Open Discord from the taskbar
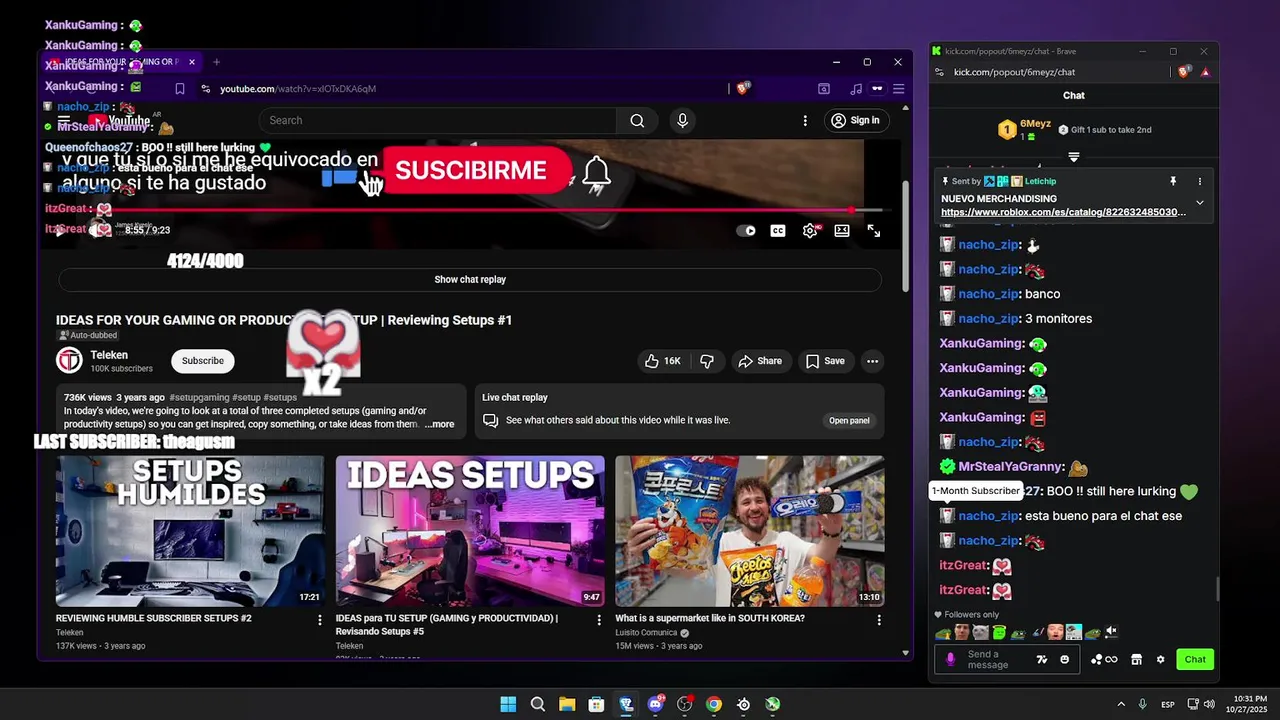This screenshot has width=1280, height=720. click(655, 704)
